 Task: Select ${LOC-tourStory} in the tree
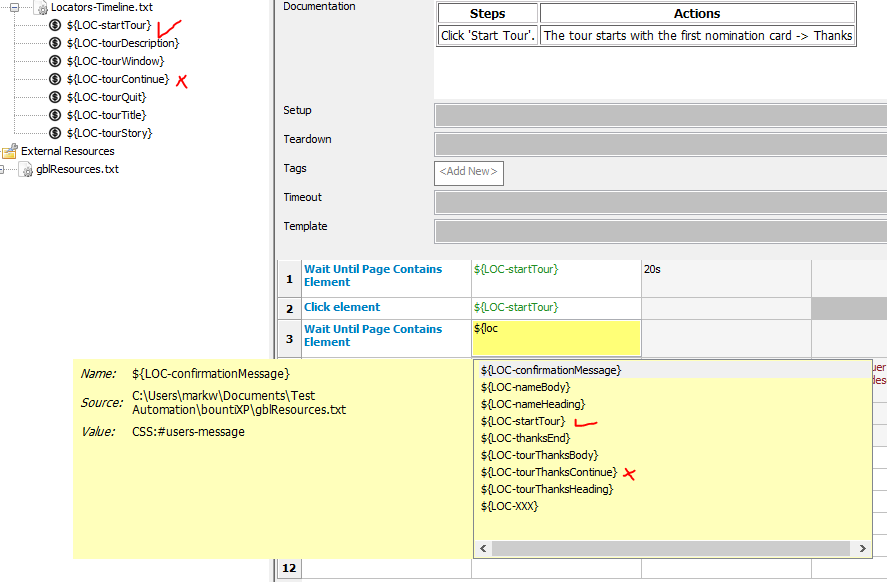109,133
